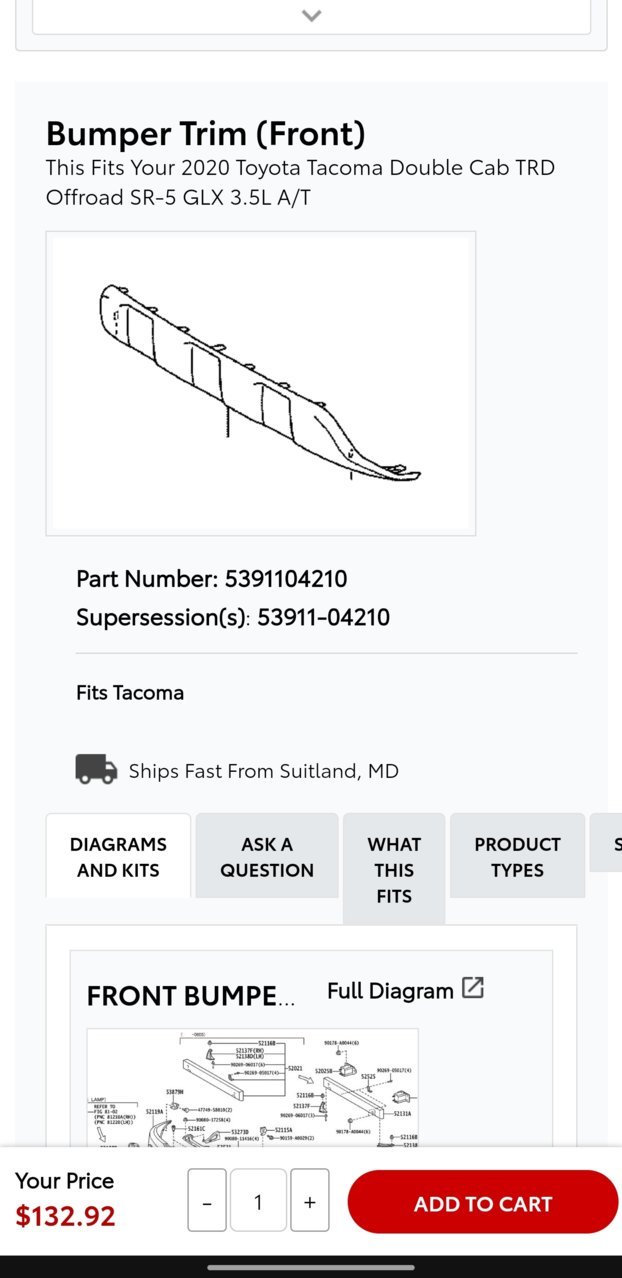This screenshot has height=1278, width=622.
Task: Select the What This Fits tab
Action: pos(394,869)
